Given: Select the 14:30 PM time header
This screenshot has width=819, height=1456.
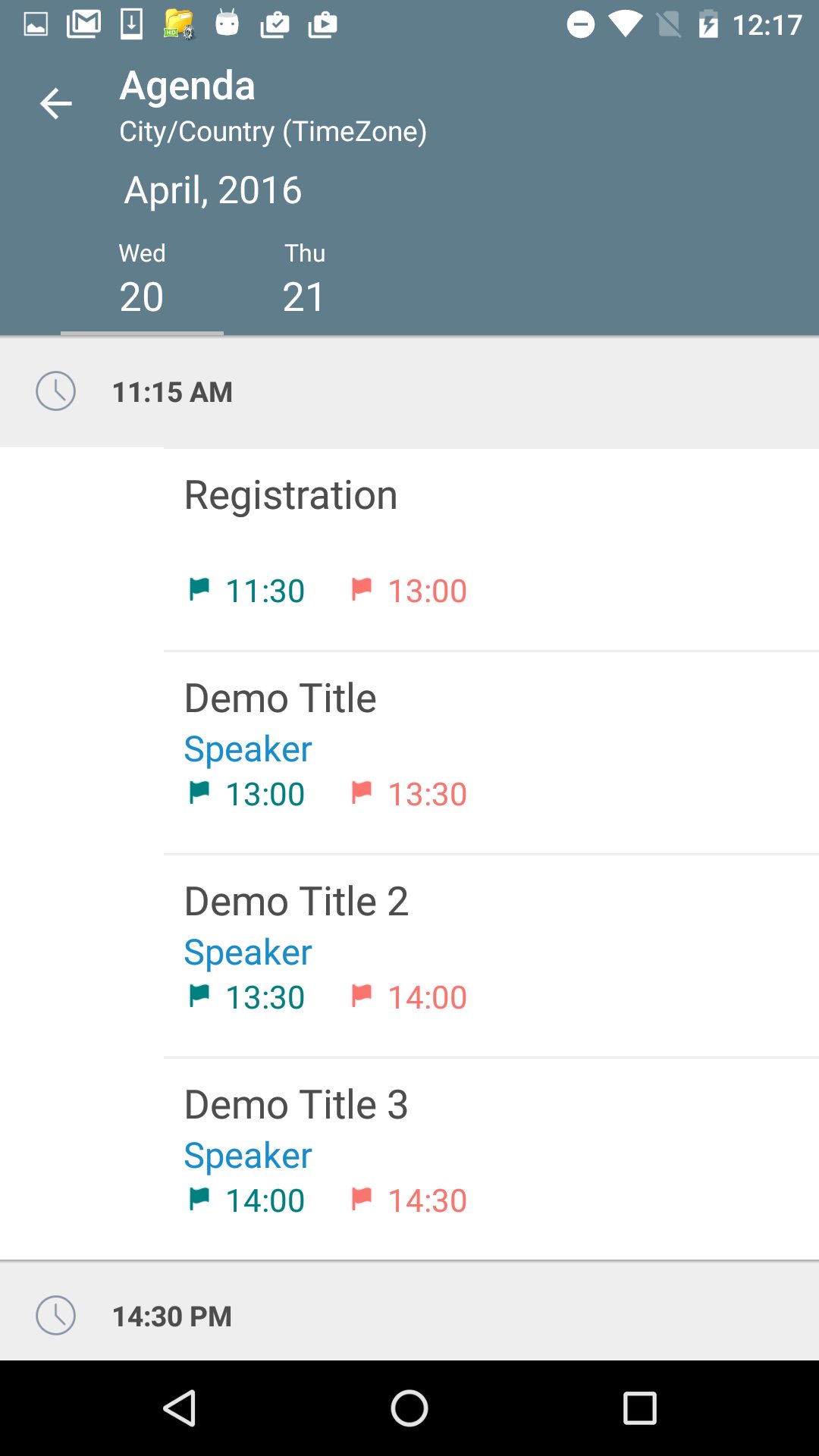Looking at the screenshot, I should pyautogui.click(x=409, y=1311).
